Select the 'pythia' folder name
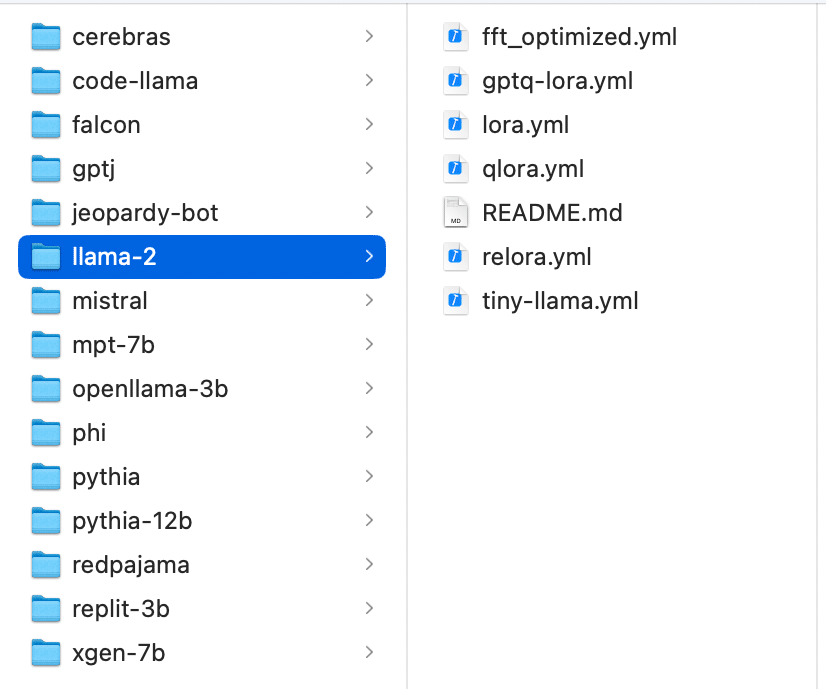The image size is (826, 689). tap(106, 478)
